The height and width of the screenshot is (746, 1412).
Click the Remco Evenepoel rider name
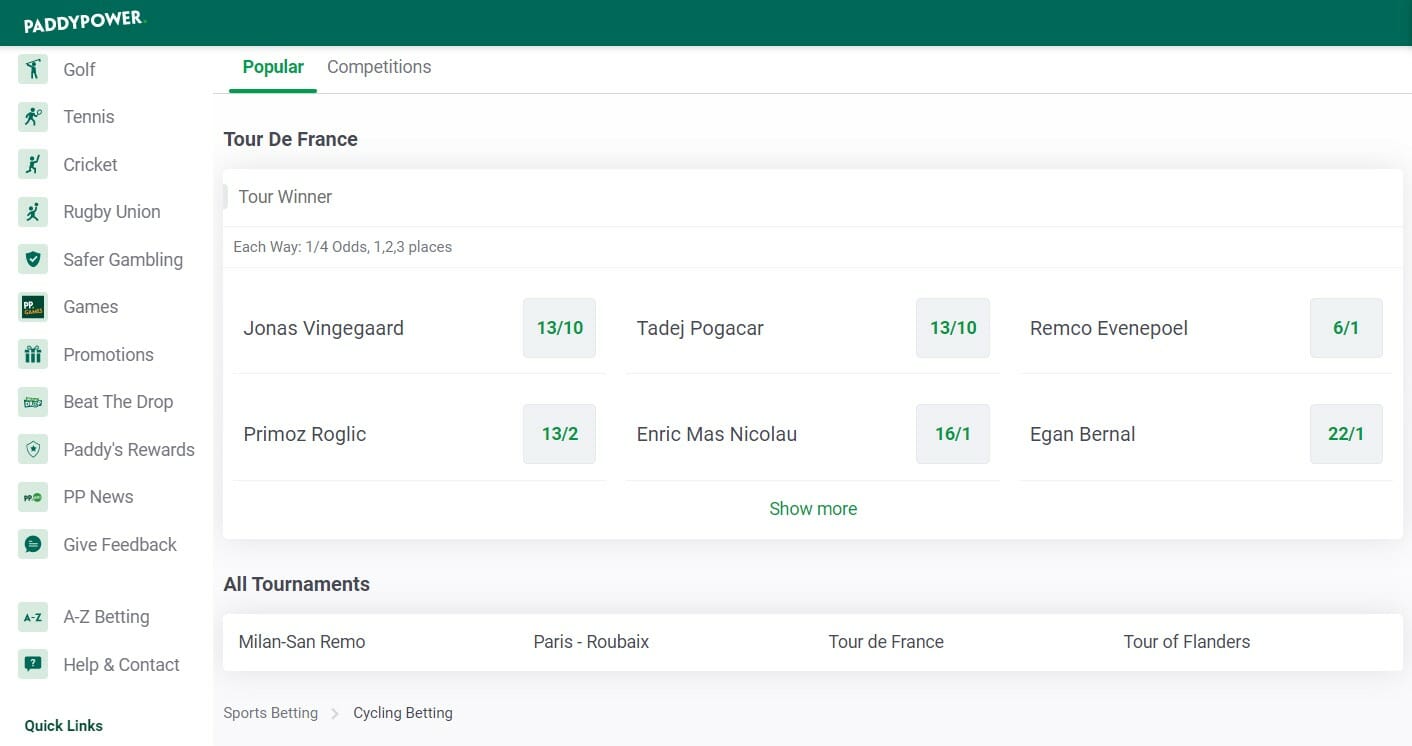(x=1109, y=328)
